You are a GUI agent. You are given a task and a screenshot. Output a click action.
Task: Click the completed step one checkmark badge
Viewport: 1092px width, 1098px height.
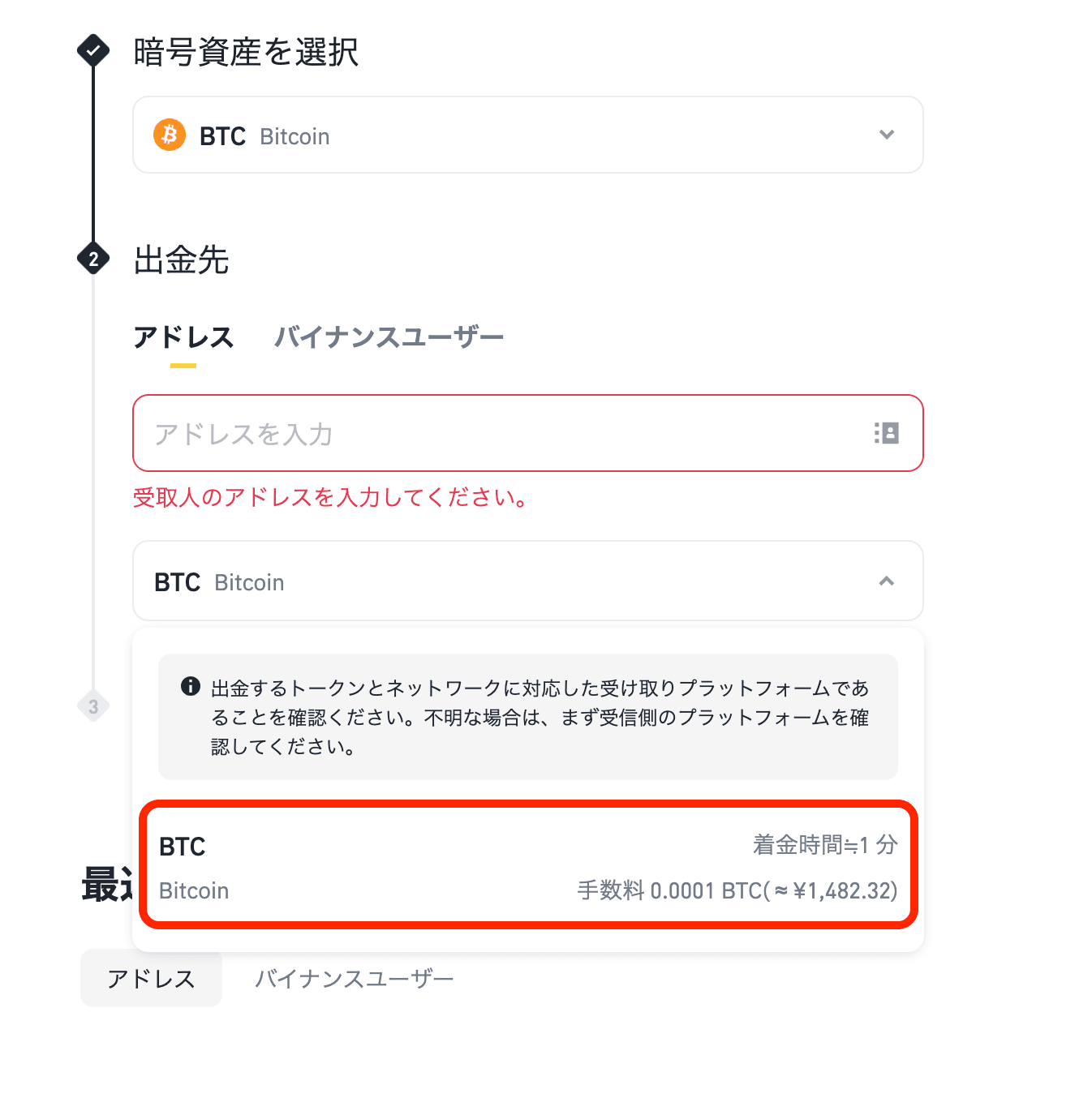93,50
